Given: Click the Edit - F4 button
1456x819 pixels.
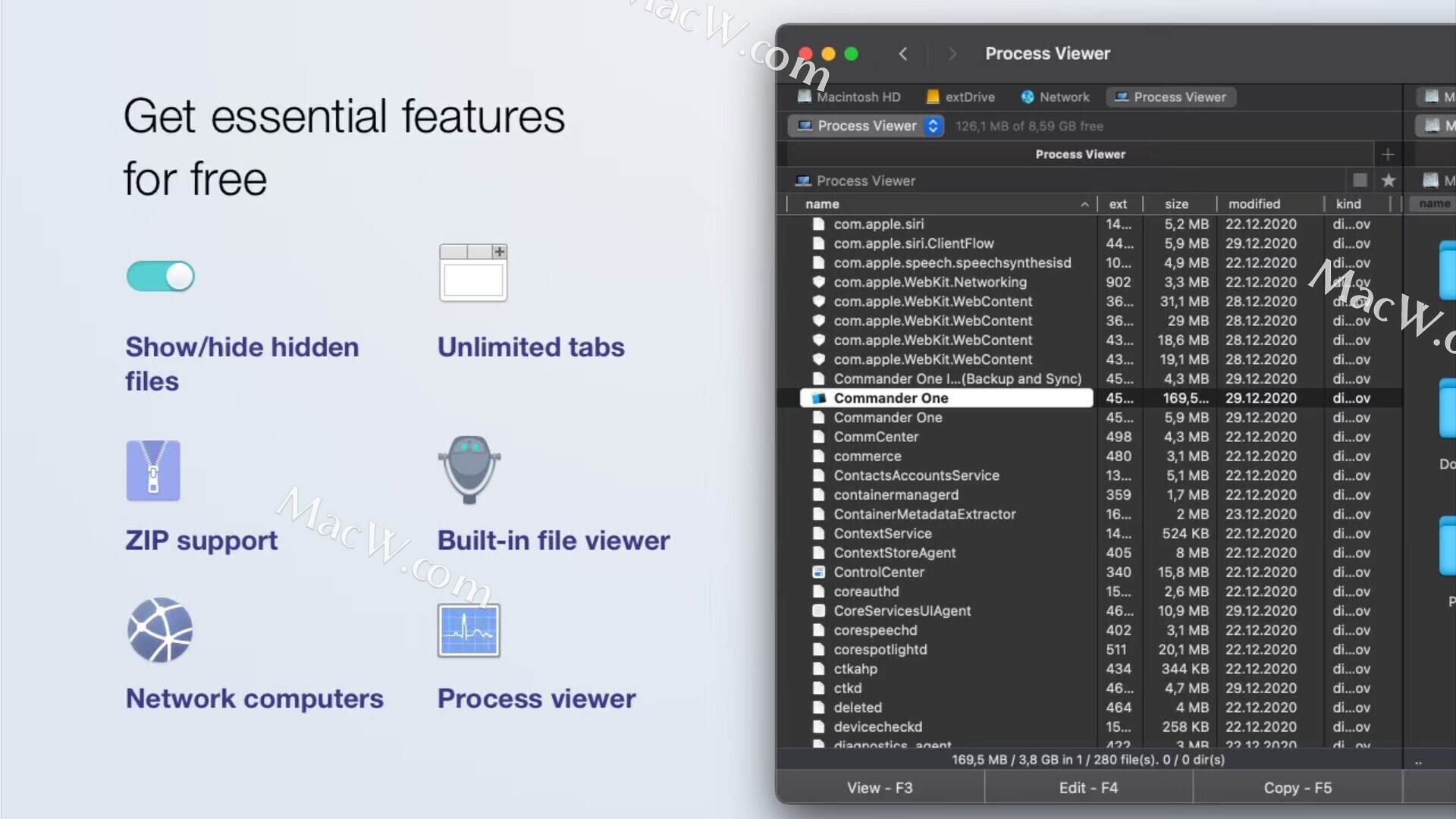Looking at the screenshot, I should pyautogui.click(x=1088, y=788).
